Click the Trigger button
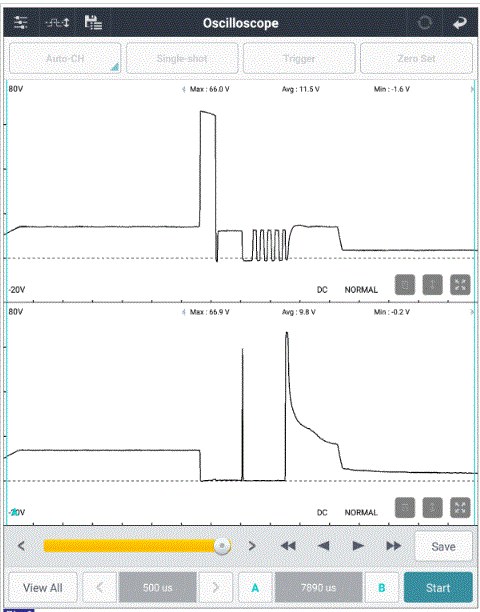This screenshot has height=612, width=480. tap(299, 59)
